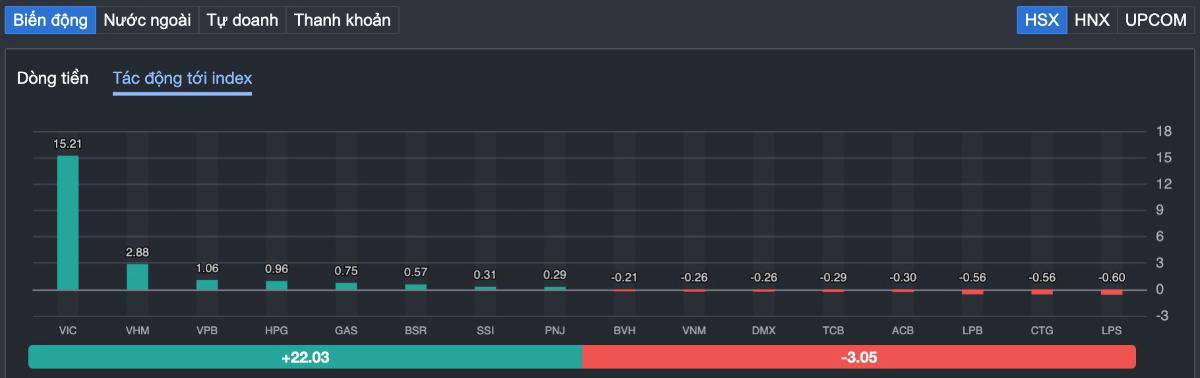
Task: Choose the UPCOM exchange
Action: pyautogui.click(x=1155, y=20)
